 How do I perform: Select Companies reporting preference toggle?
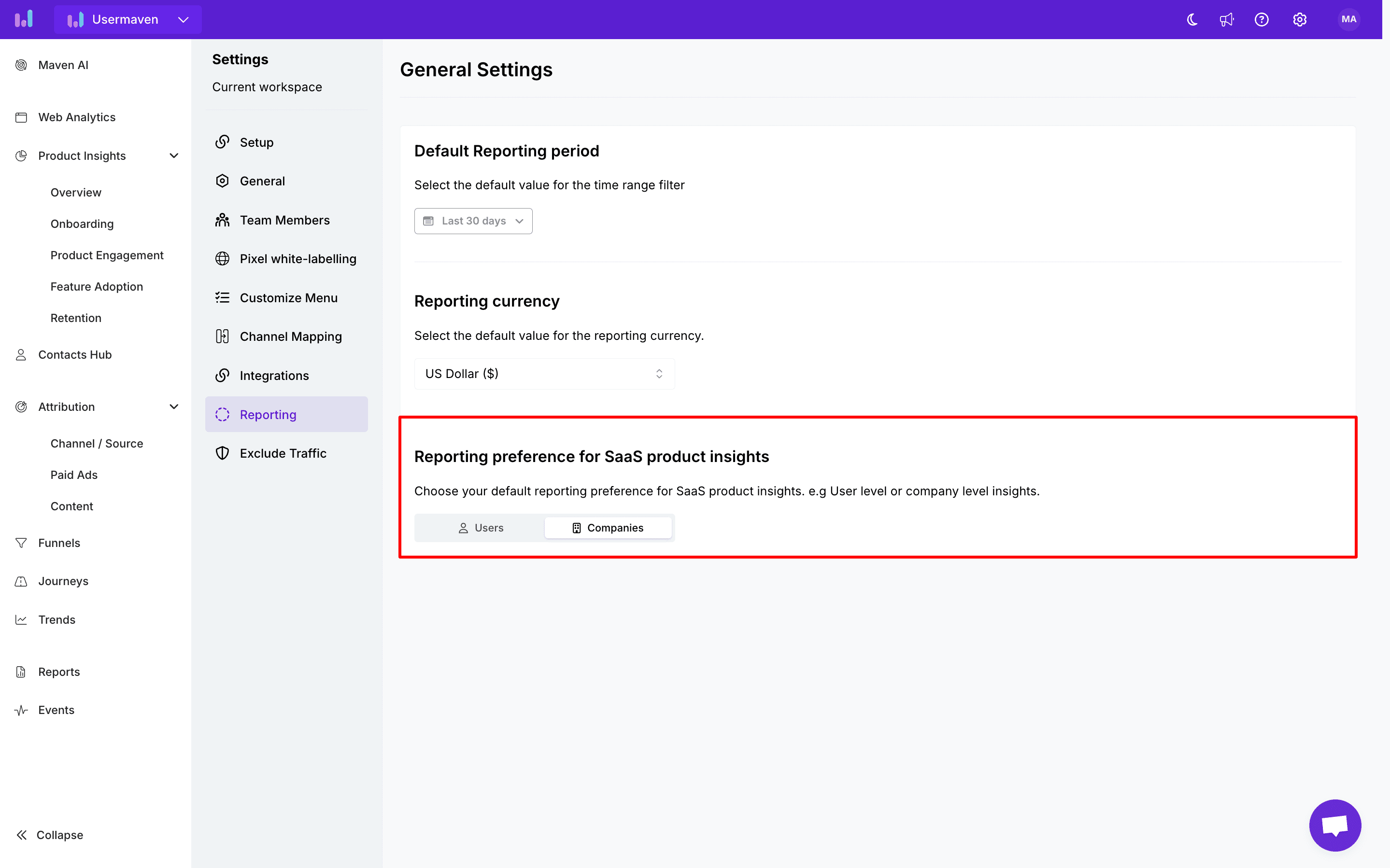[608, 527]
